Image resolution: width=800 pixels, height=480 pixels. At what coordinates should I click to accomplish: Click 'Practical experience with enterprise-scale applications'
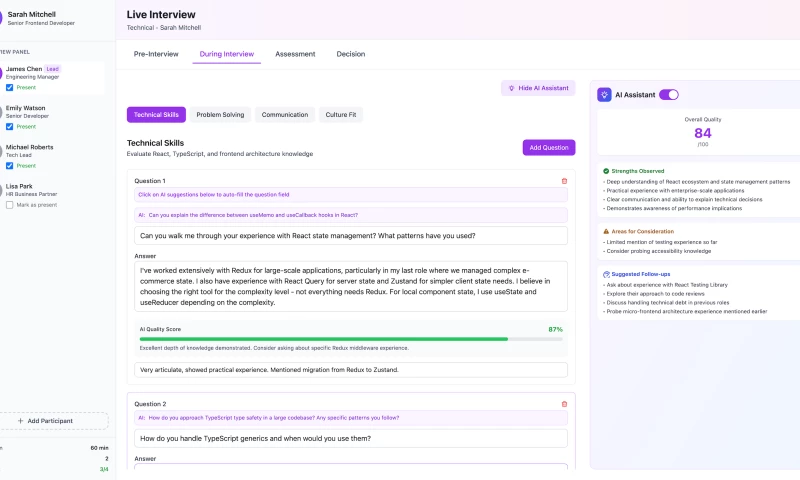[673, 191]
